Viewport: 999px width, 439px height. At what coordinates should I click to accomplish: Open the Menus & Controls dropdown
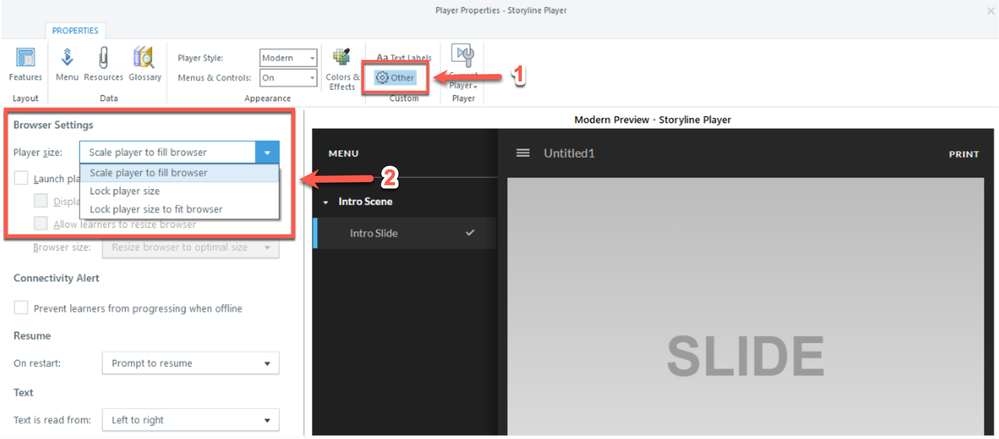click(288, 78)
